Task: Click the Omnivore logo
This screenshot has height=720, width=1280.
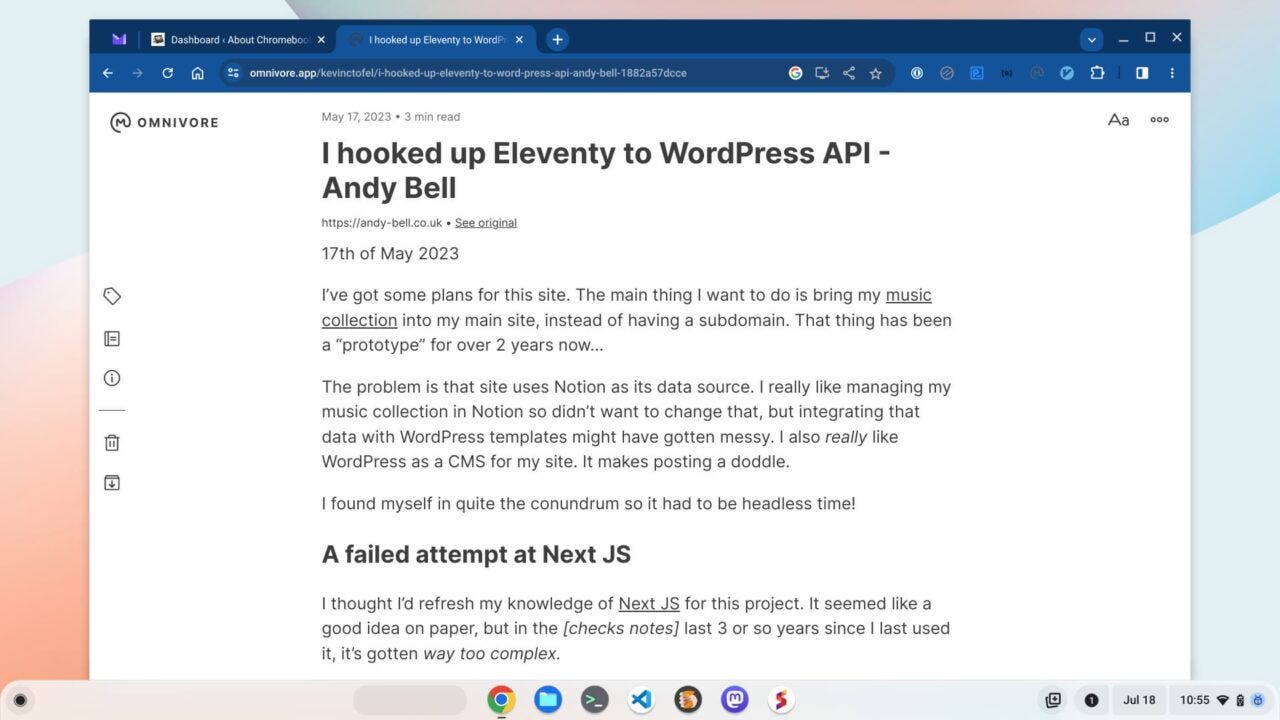Action: [164, 122]
